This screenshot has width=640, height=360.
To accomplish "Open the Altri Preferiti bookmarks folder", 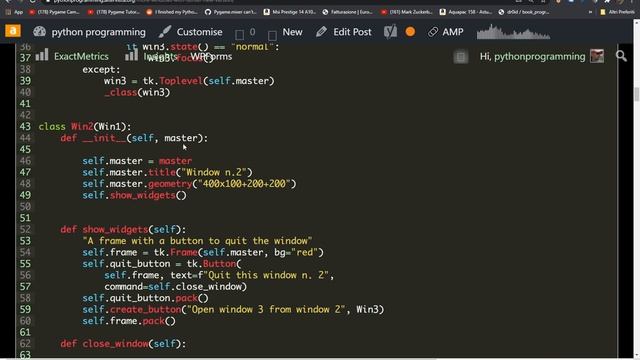I will click(617, 12).
